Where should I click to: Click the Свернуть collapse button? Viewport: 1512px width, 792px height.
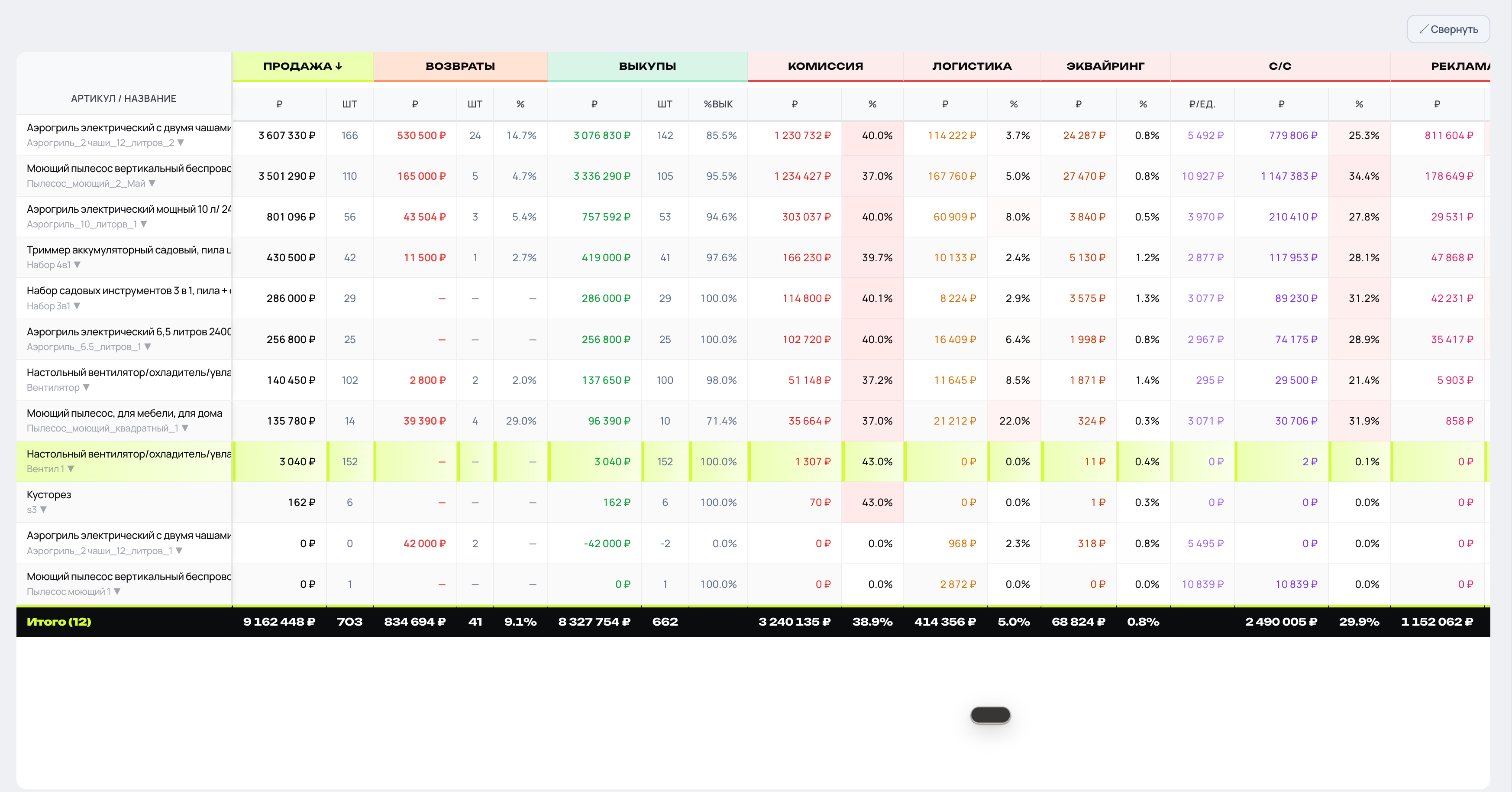(x=1447, y=29)
